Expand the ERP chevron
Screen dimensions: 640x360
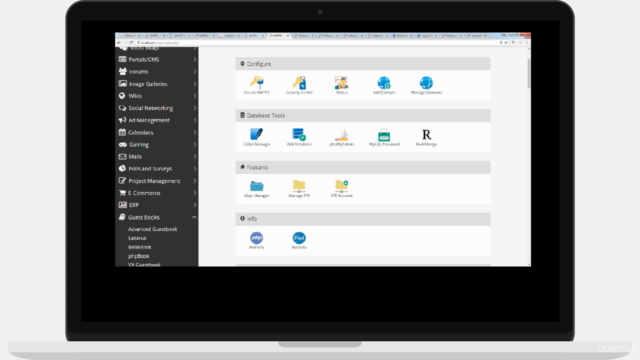195,205
